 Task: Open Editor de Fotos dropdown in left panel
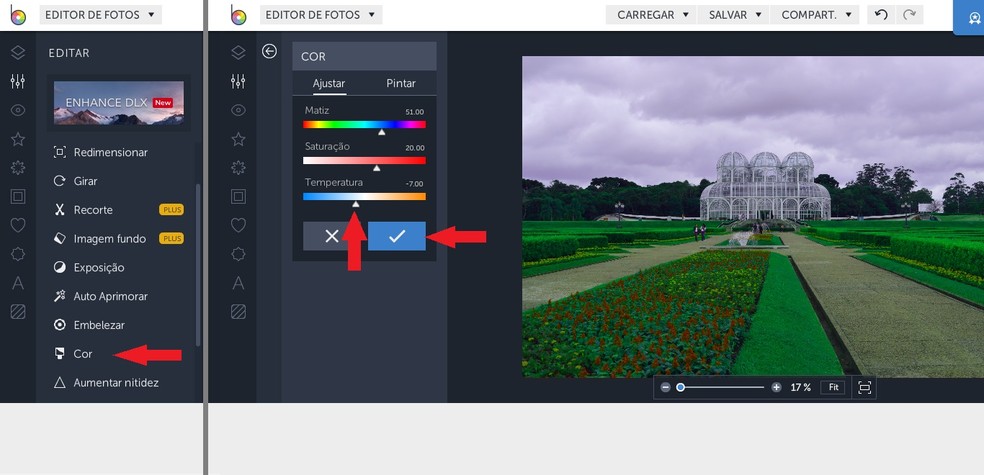tap(100, 14)
